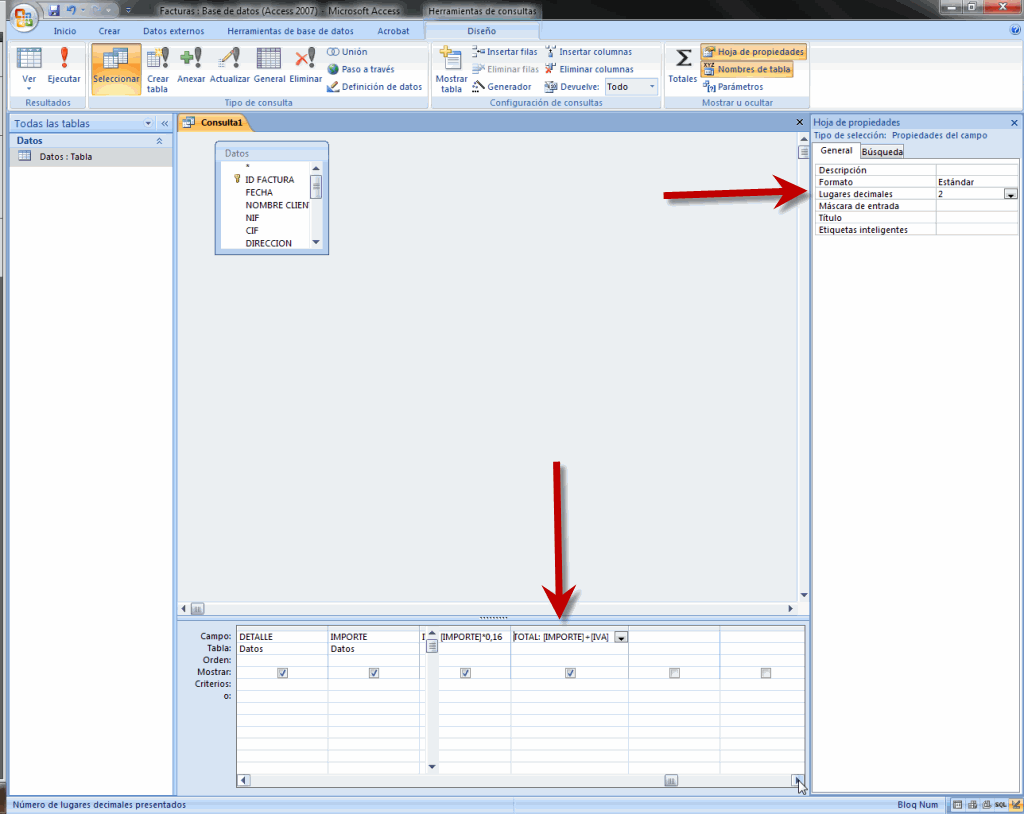Select the Eliminar delete query icon
Image resolution: width=1024 pixels, height=814 pixels.
pyautogui.click(x=305, y=66)
